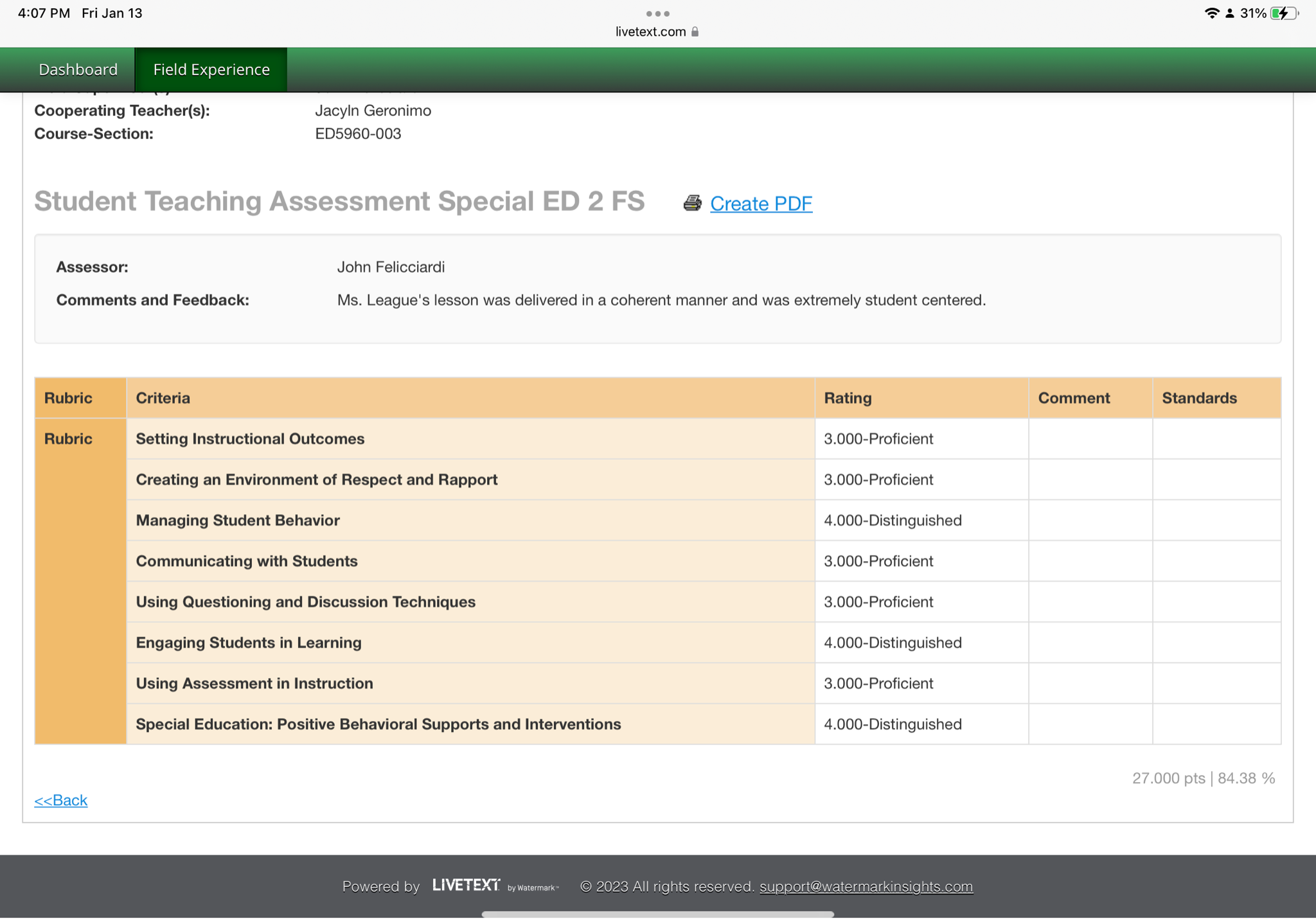1316x919 pixels.
Task: Click the Rating column header
Action: [848, 398]
